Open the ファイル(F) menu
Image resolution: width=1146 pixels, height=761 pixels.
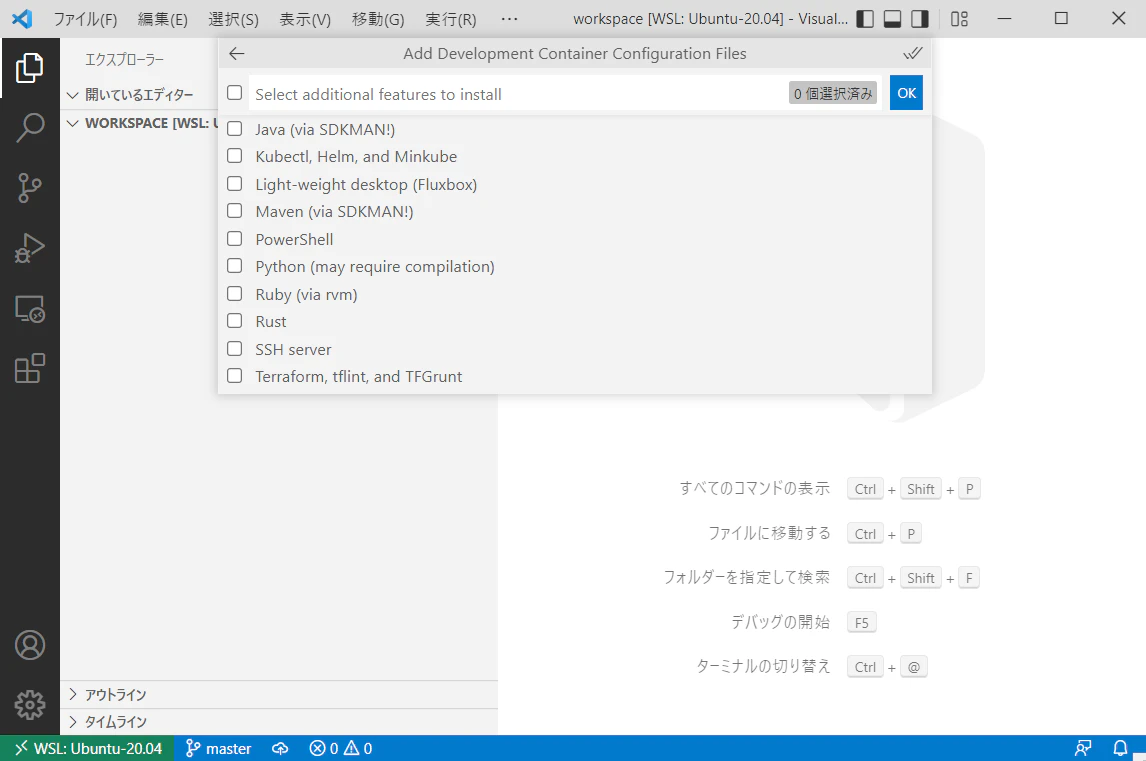tap(86, 19)
